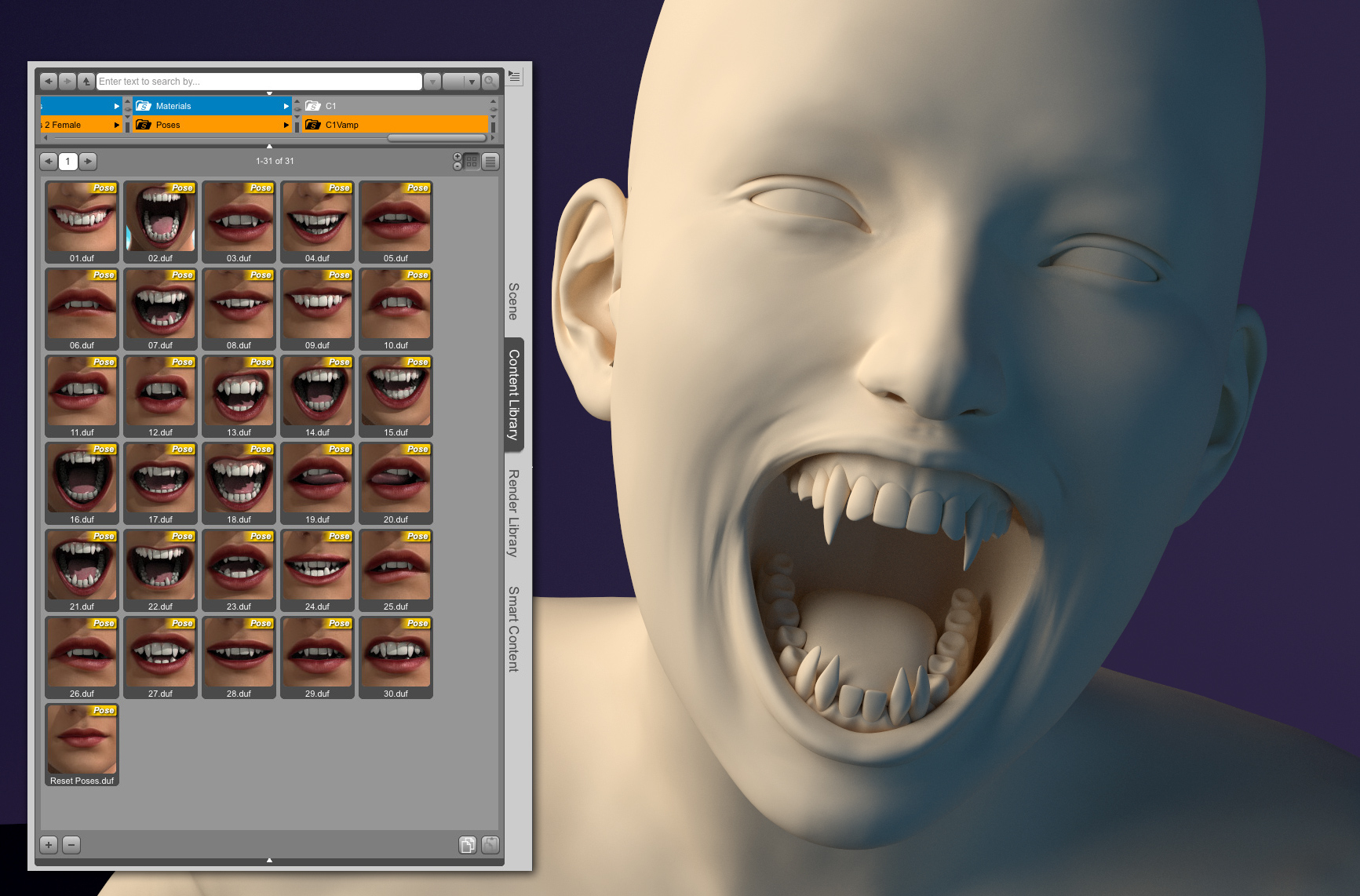
Task: Increase thumbnail size with the plus zoom button
Action: [x=458, y=157]
